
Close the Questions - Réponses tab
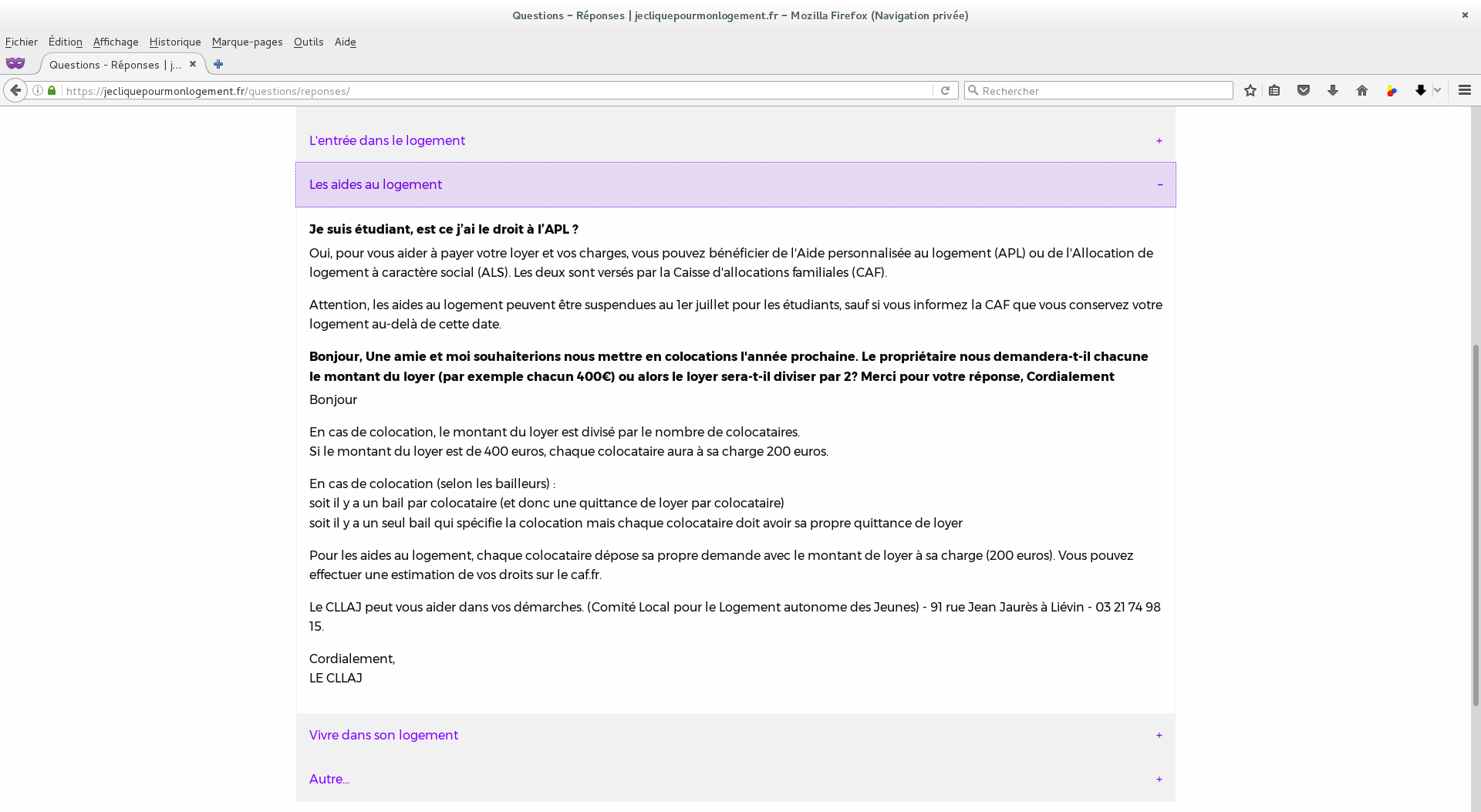[x=193, y=64]
